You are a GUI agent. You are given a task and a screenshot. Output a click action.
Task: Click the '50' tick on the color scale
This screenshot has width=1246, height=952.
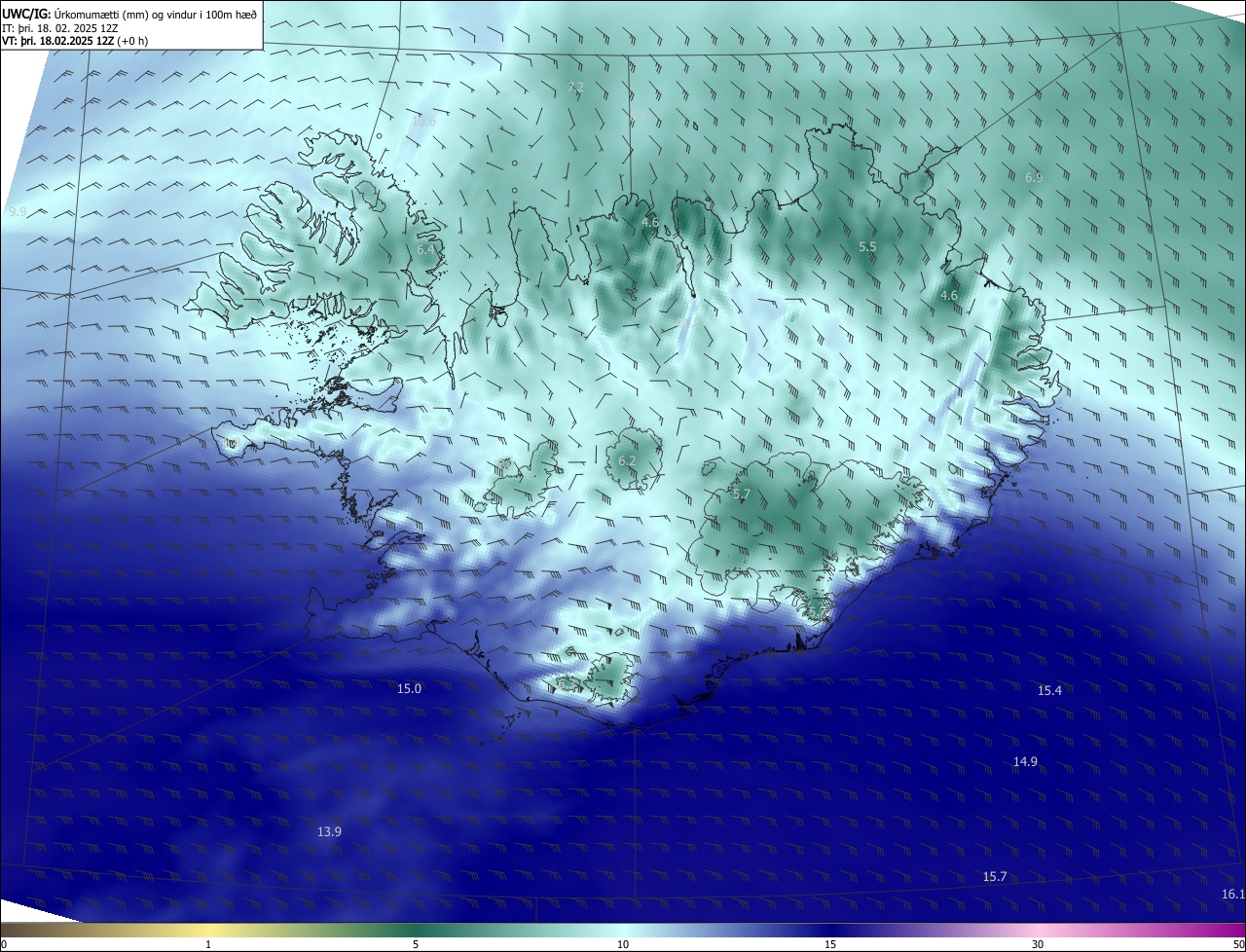1238,944
